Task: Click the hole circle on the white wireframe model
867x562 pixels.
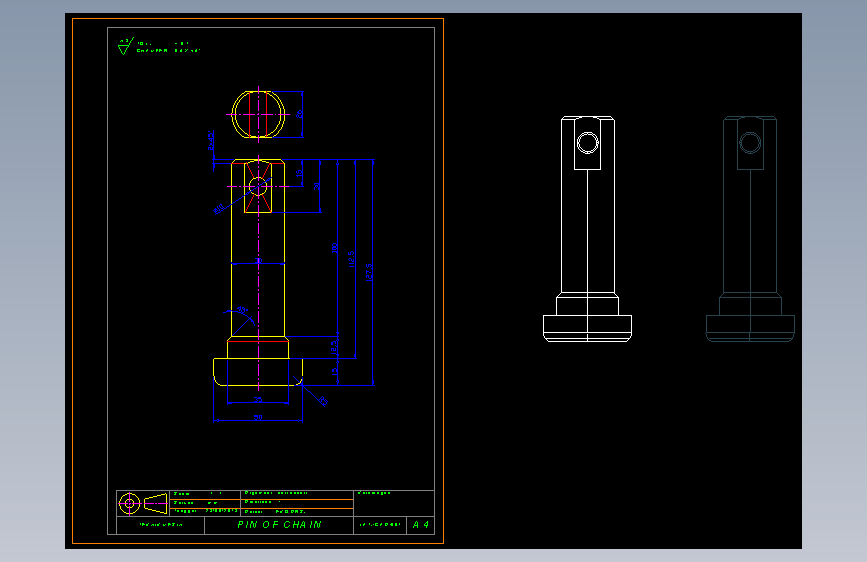Action: (x=587, y=143)
